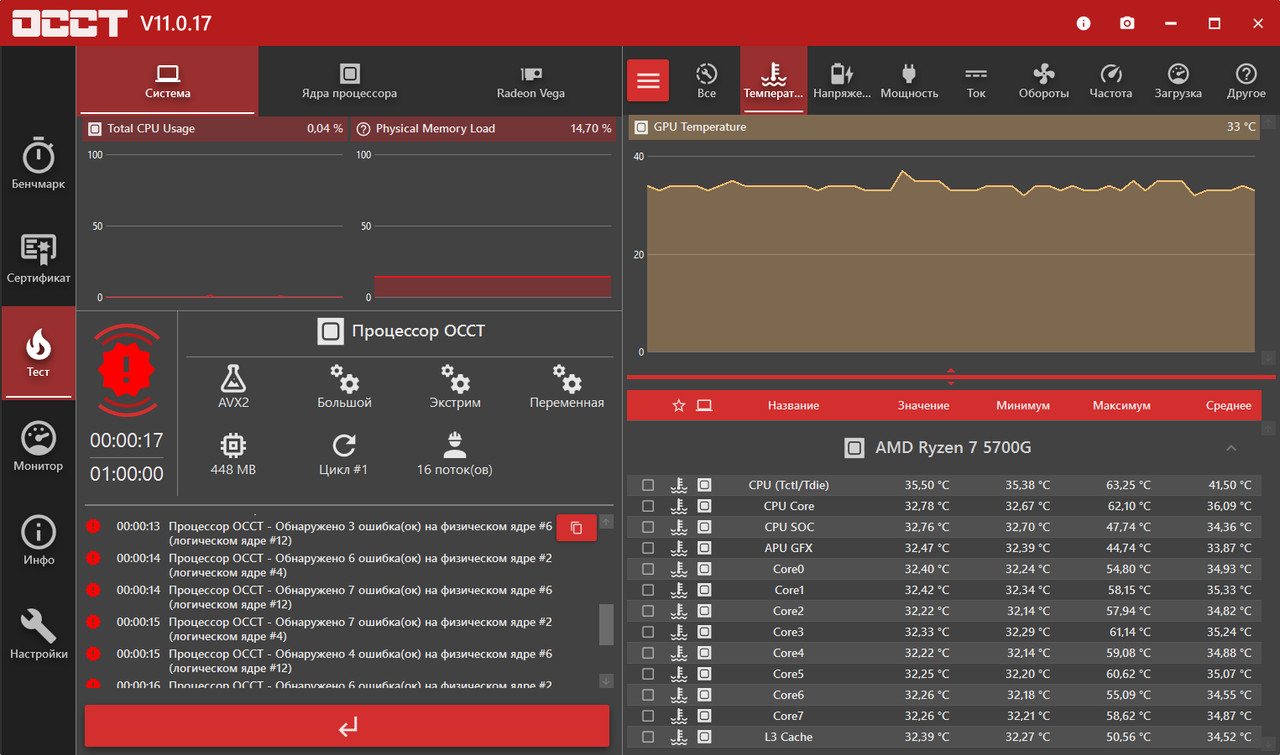Click the star favorites column header
Image resolution: width=1280 pixels, height=755 pixels.
coord(679,405)
